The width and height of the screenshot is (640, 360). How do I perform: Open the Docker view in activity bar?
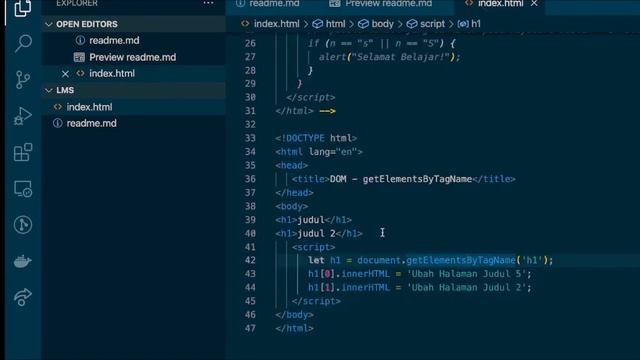23,261
